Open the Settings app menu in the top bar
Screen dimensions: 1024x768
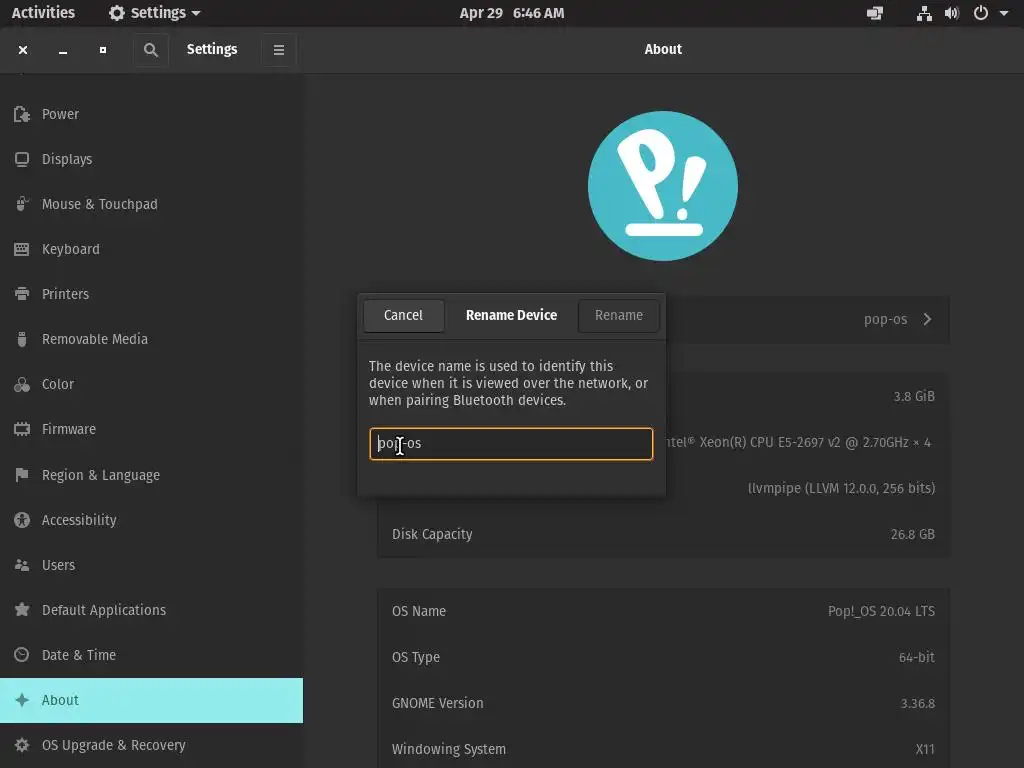pos(154,13)
